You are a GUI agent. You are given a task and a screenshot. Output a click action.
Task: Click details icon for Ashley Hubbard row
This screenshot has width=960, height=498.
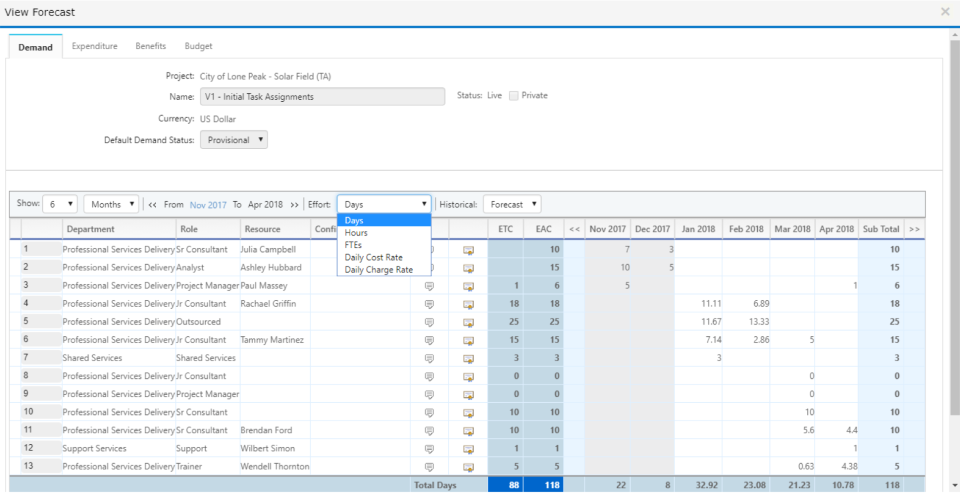[x=468, y=268]
